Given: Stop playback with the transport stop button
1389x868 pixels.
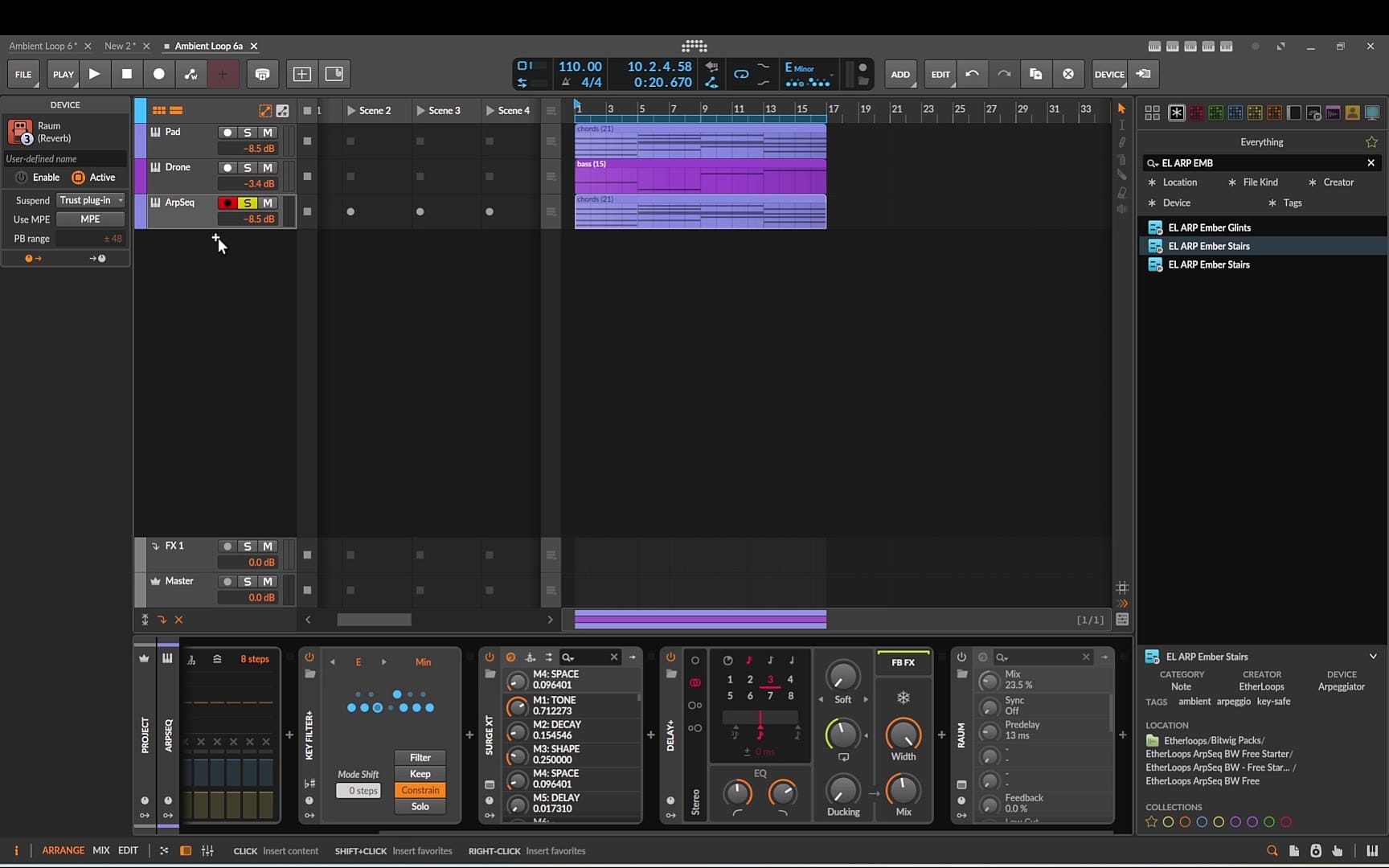Looking at the screenshot, I should click(x=126, y=74).
